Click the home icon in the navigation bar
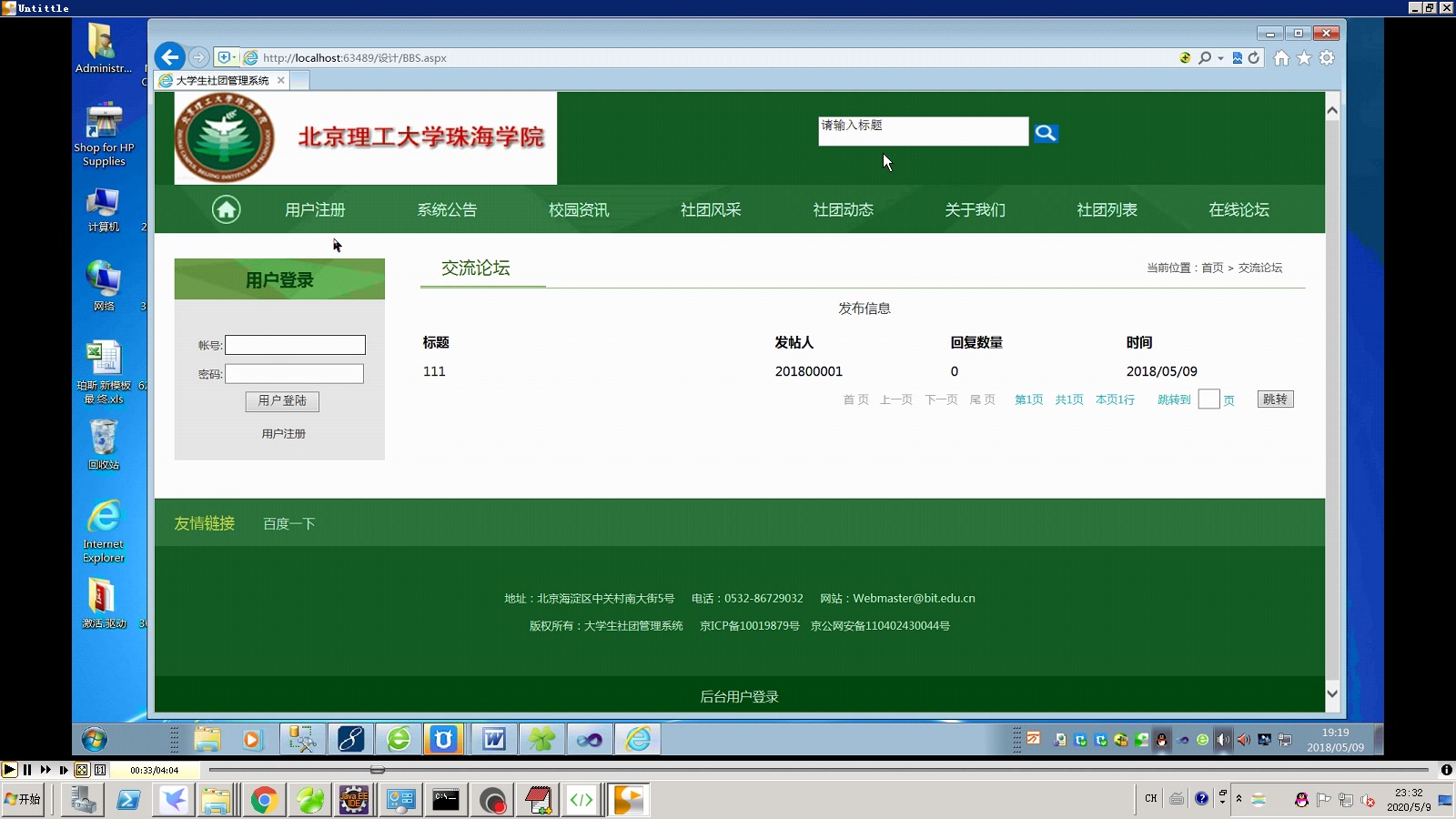 point(226,208)
